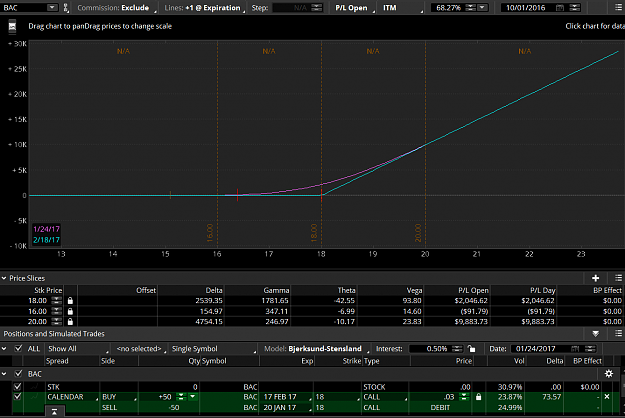Open the 17 FEB 17 expiration dropdown
This screenshot has height=418, width=625.
click(287, 397)
